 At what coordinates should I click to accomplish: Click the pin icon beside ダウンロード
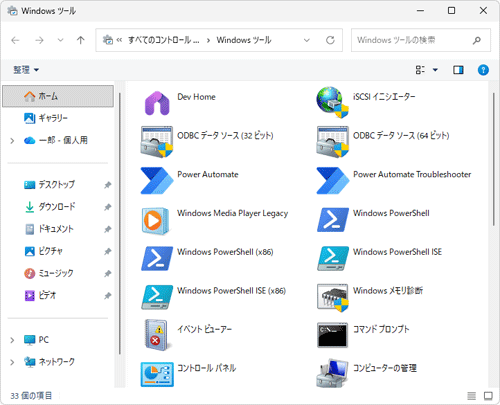pyautogui.click(x=107, y=207)
